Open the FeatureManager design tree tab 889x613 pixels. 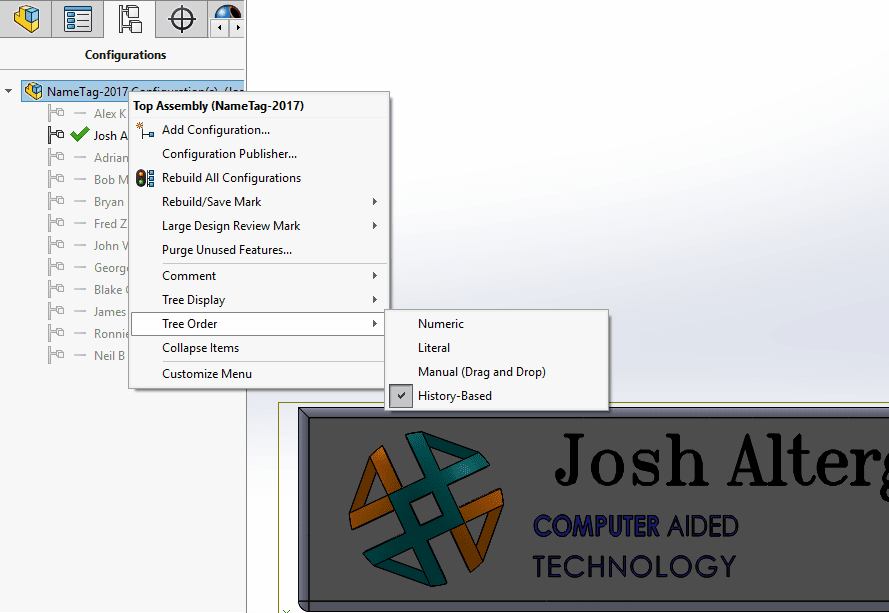pos(26,19)
